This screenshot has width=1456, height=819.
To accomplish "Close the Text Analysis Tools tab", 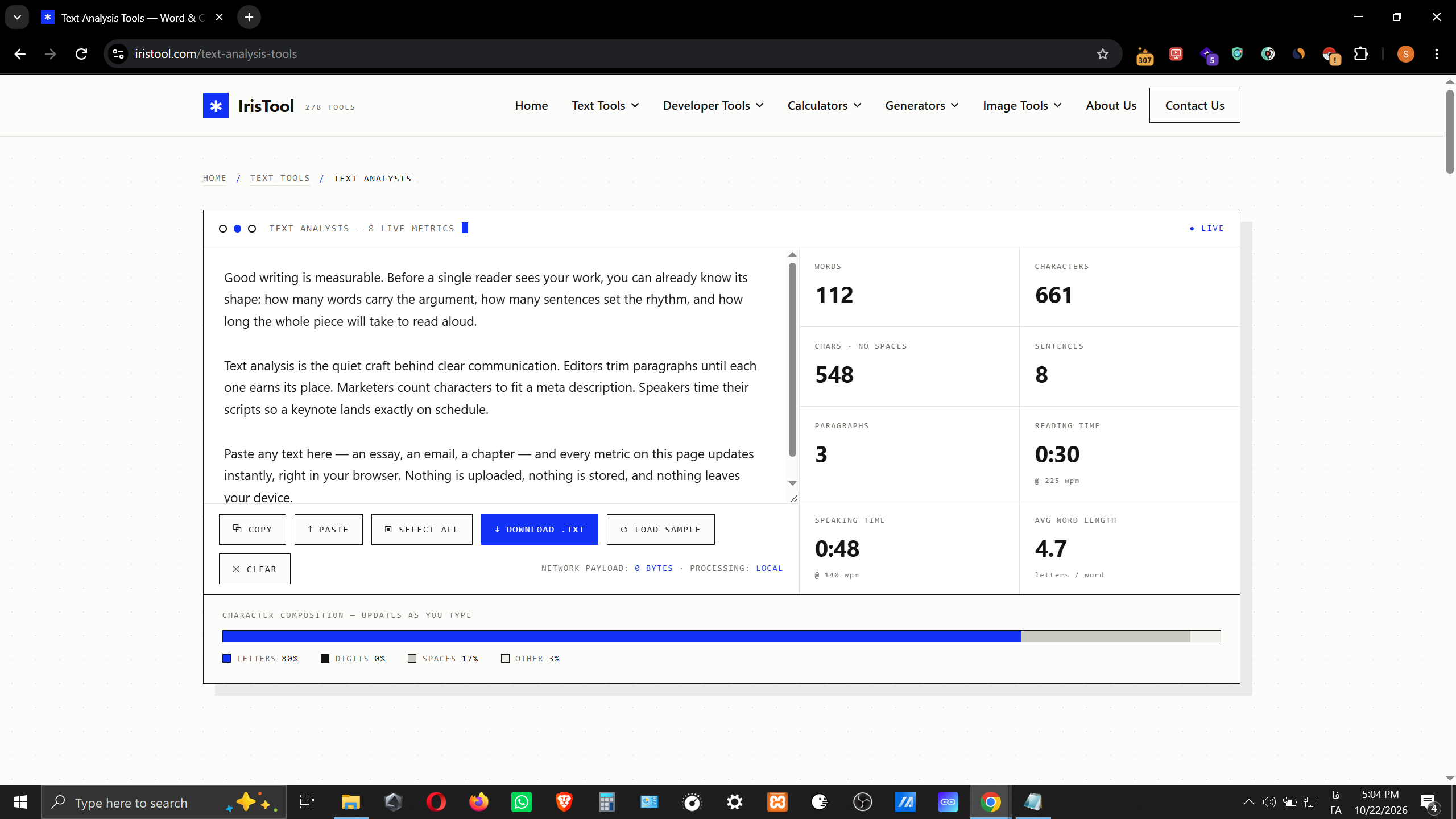I will [x=219, y=18].
